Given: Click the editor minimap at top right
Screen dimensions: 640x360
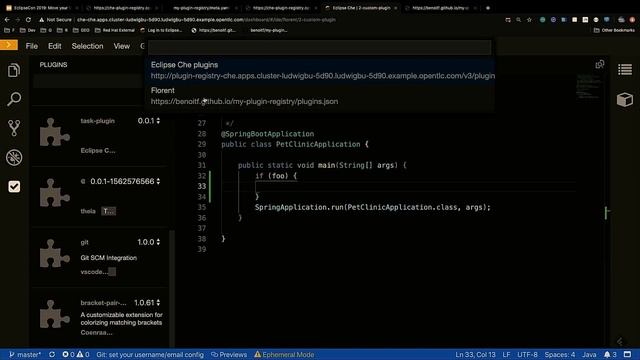Looking at the screenshot, I should [588, 87].
